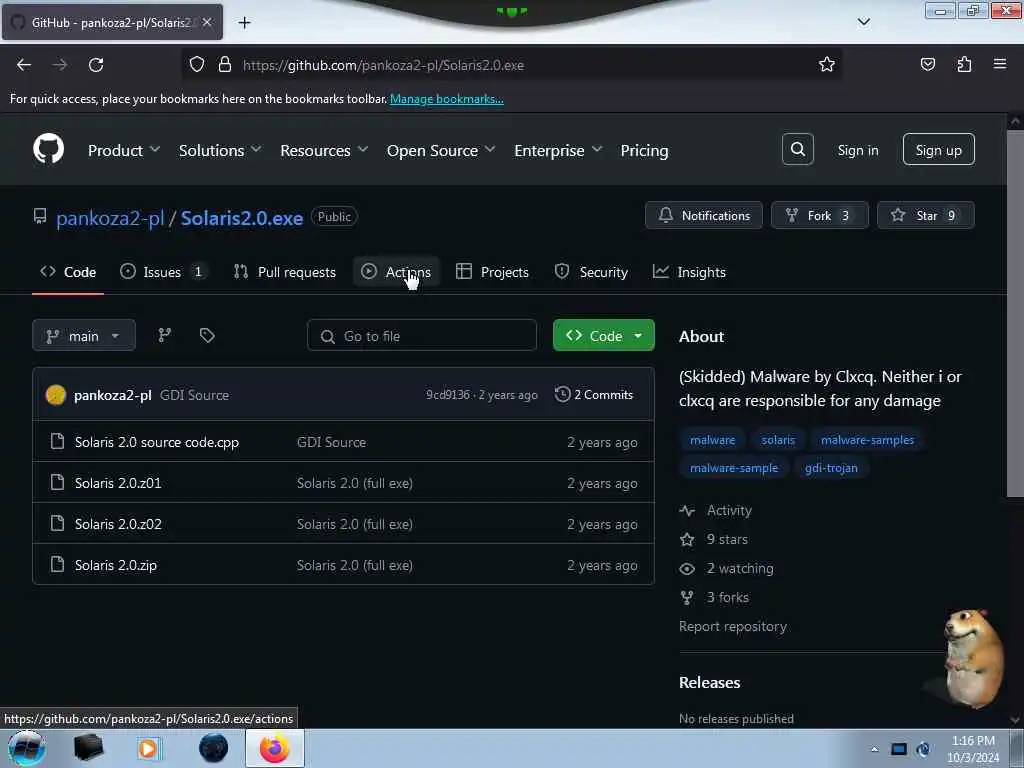Screen dimensions: 1024x768
Task: Click the GitHub Octocat logo
Action: coord(48,149)
